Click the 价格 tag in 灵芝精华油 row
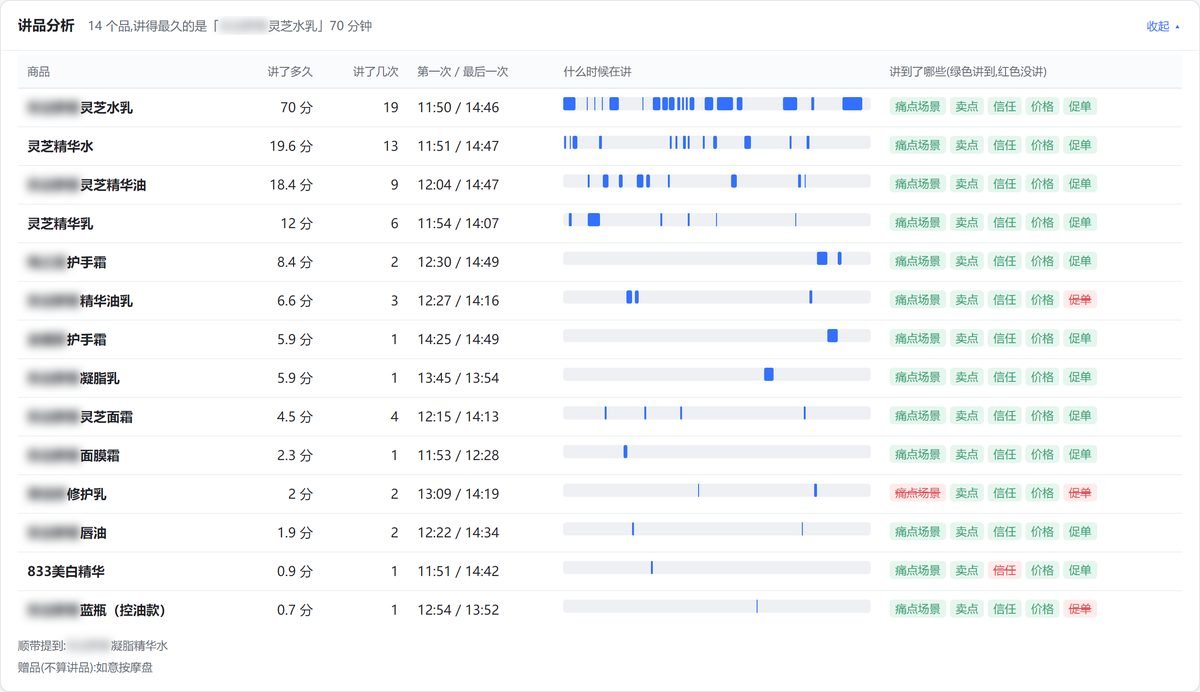 (1042, 184)
